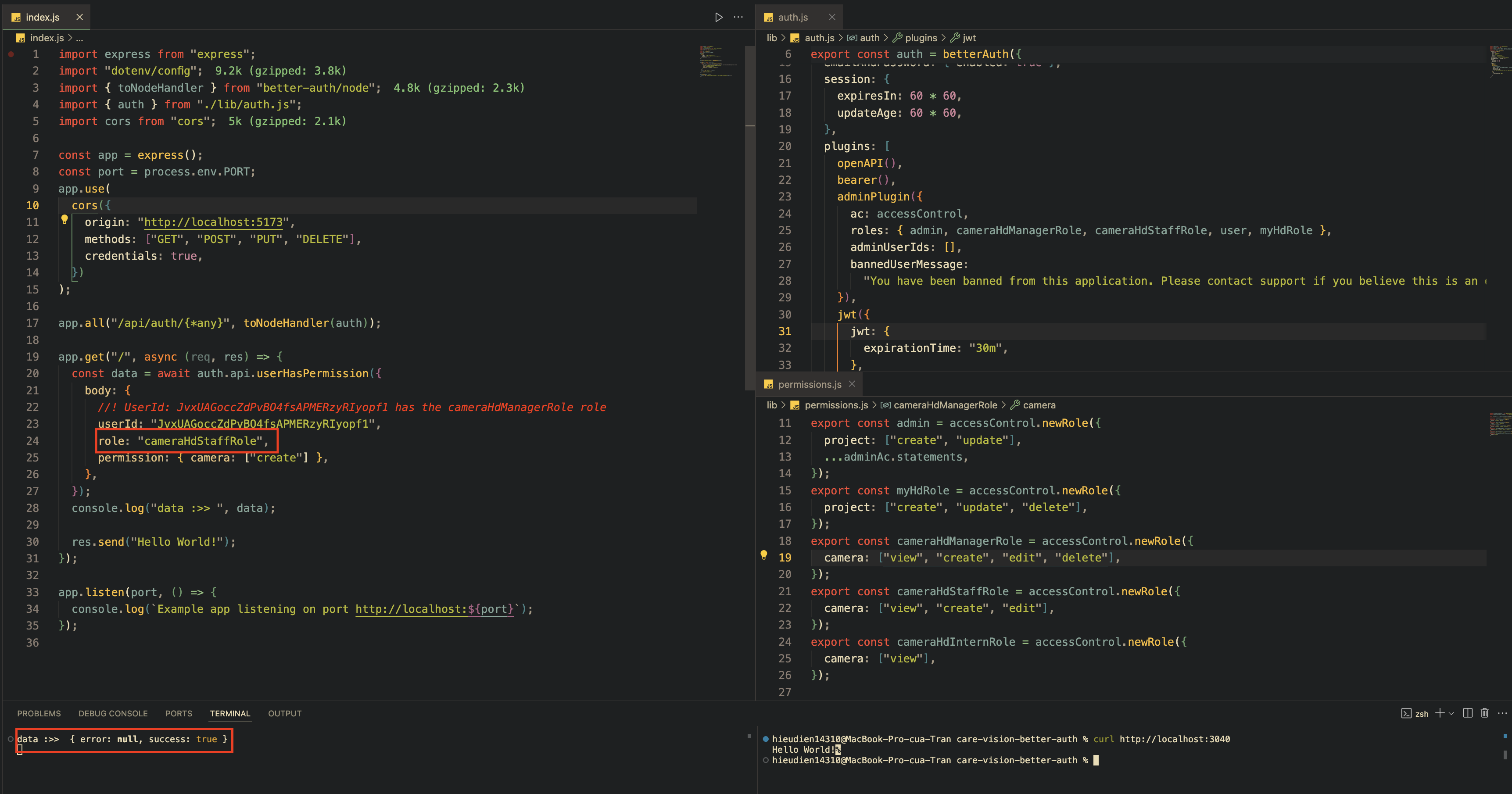
Task: Kill terminal with trash icon
Action: pos(1484,713)
